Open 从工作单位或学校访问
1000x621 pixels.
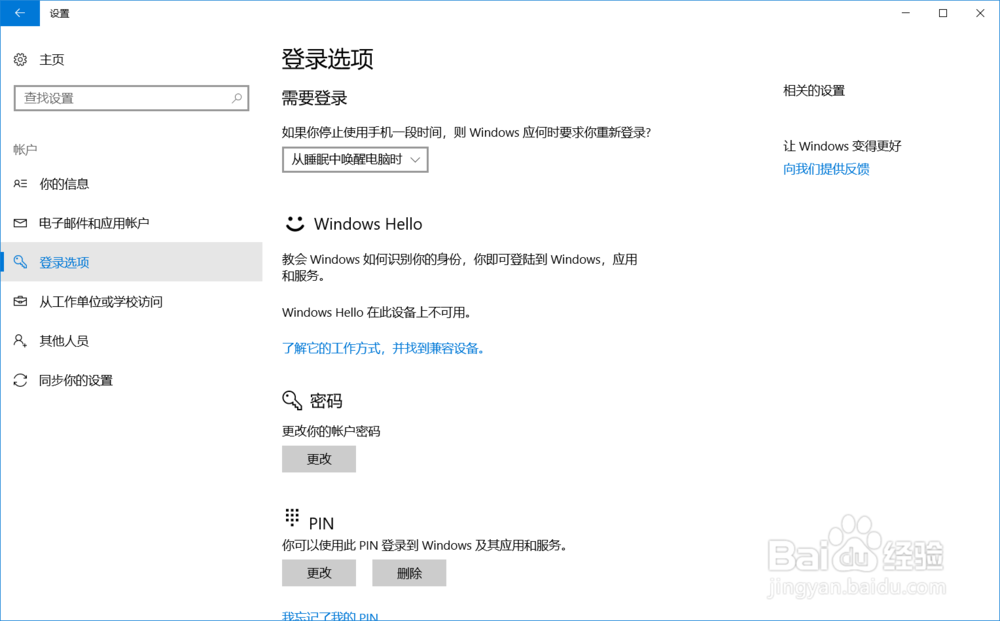pos(101,302)
